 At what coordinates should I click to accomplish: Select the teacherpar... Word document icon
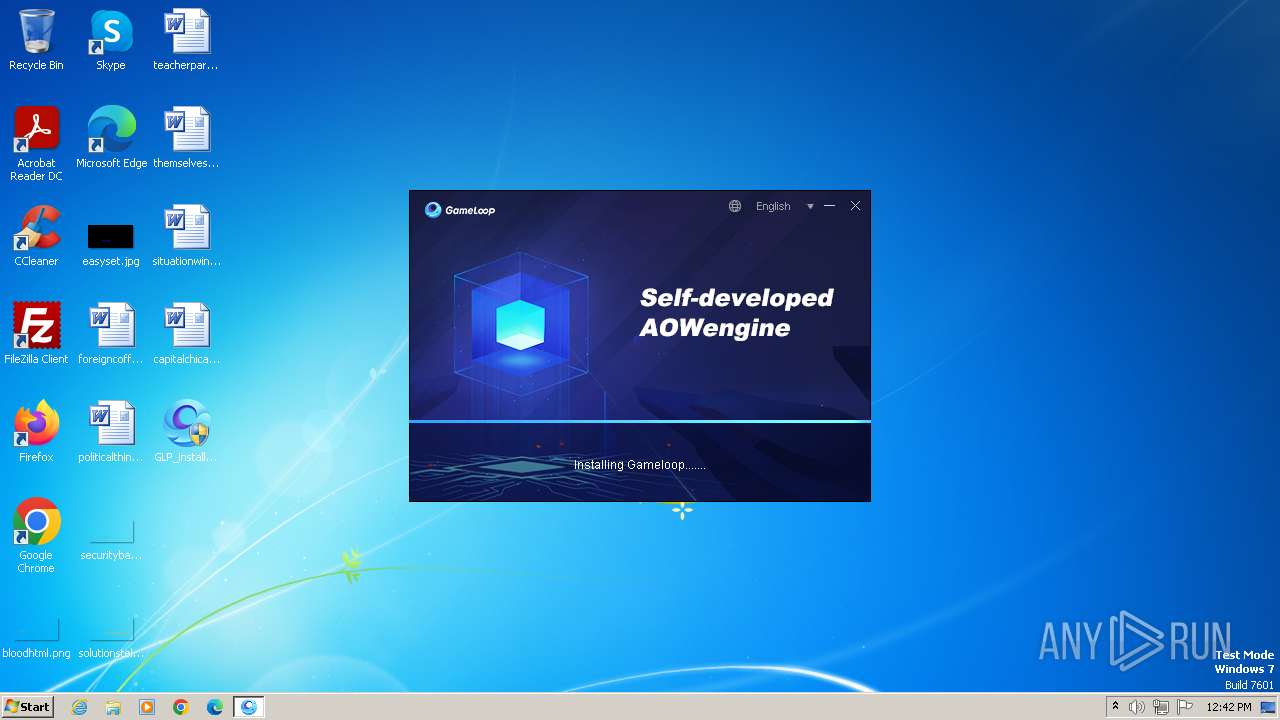(186, 40)
